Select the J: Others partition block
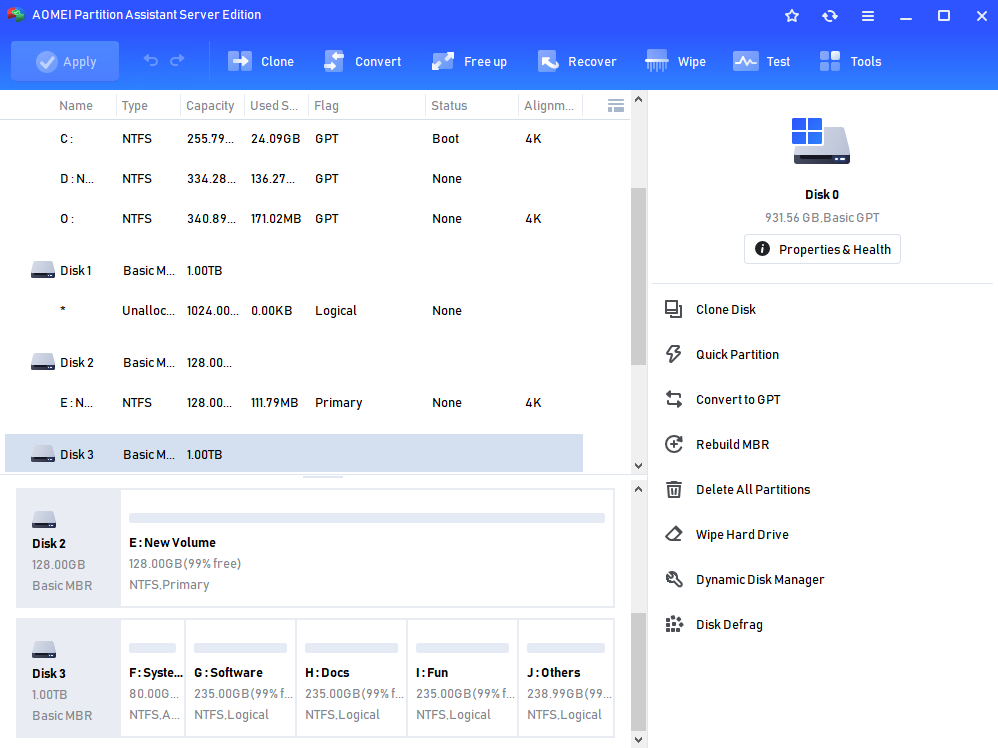 [x=566, y=678]
